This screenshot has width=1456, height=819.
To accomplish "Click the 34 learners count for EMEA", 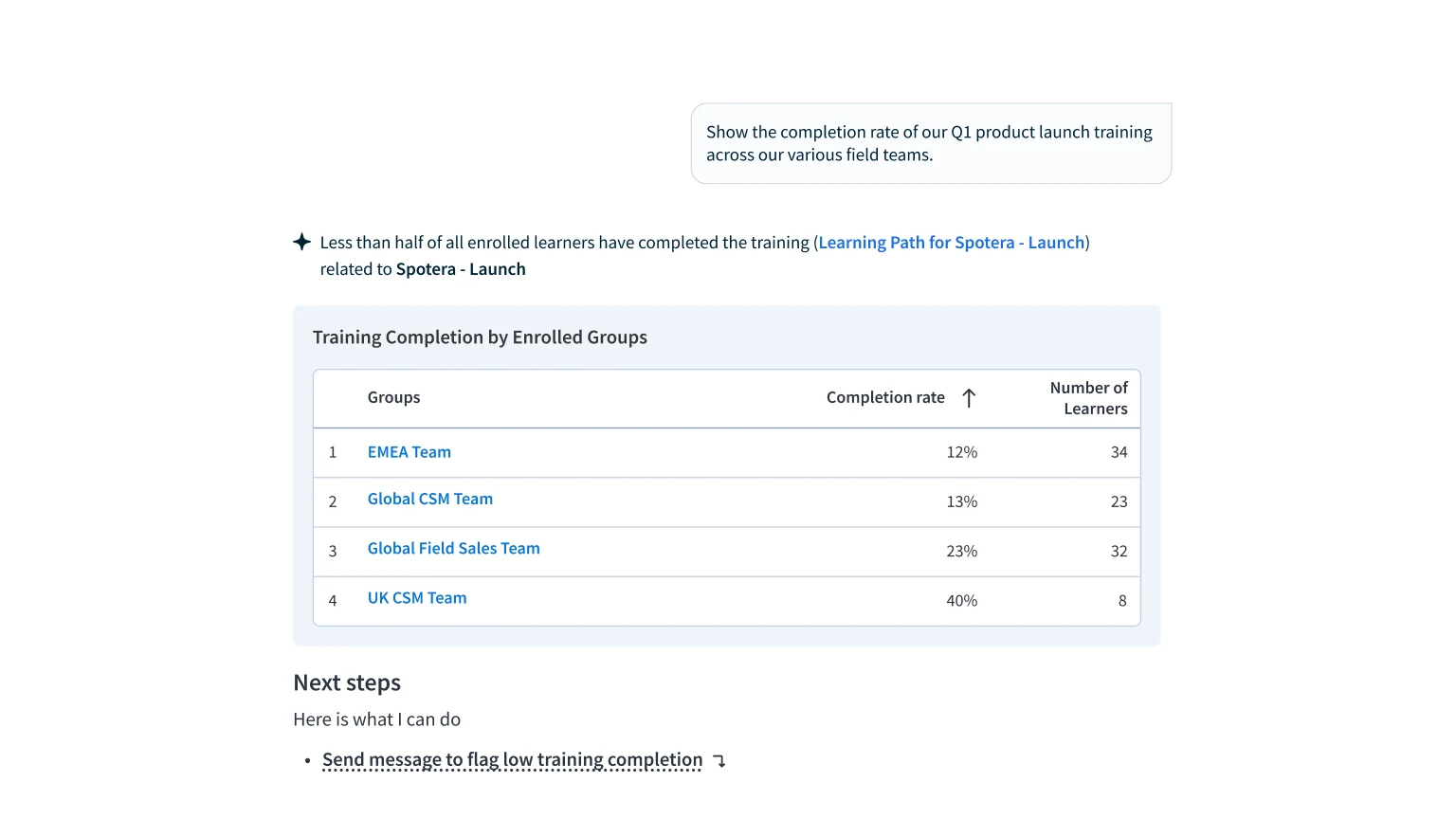I will [1119, 452].
